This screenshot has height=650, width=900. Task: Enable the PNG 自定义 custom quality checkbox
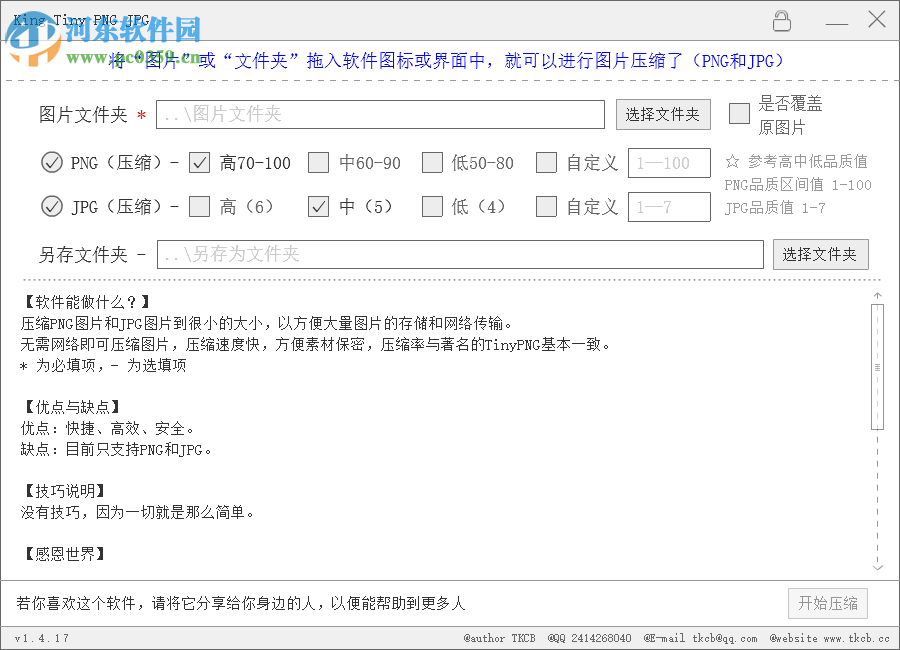pos(546,162)
